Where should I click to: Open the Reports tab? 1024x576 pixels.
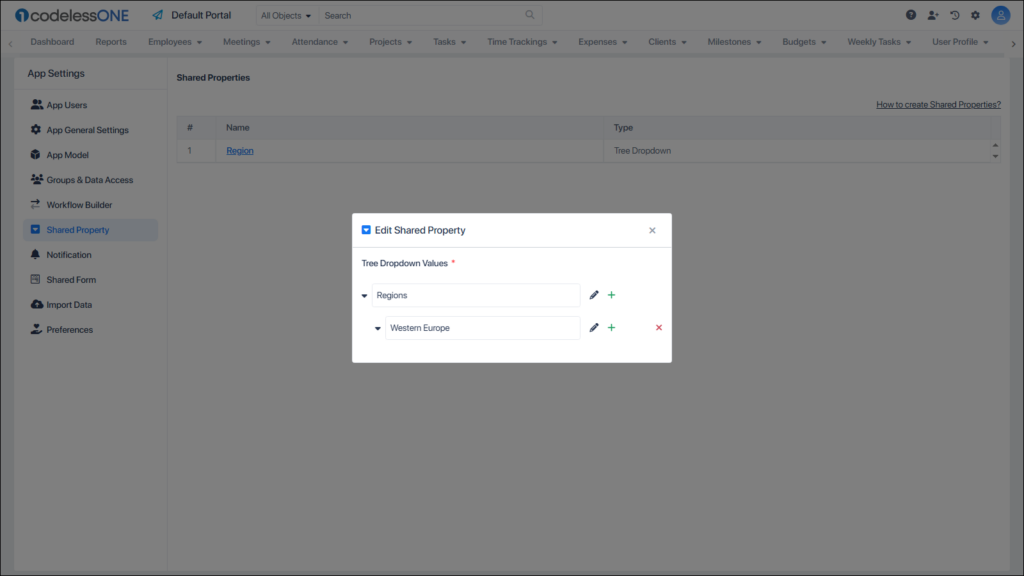[x=111, y=42]
